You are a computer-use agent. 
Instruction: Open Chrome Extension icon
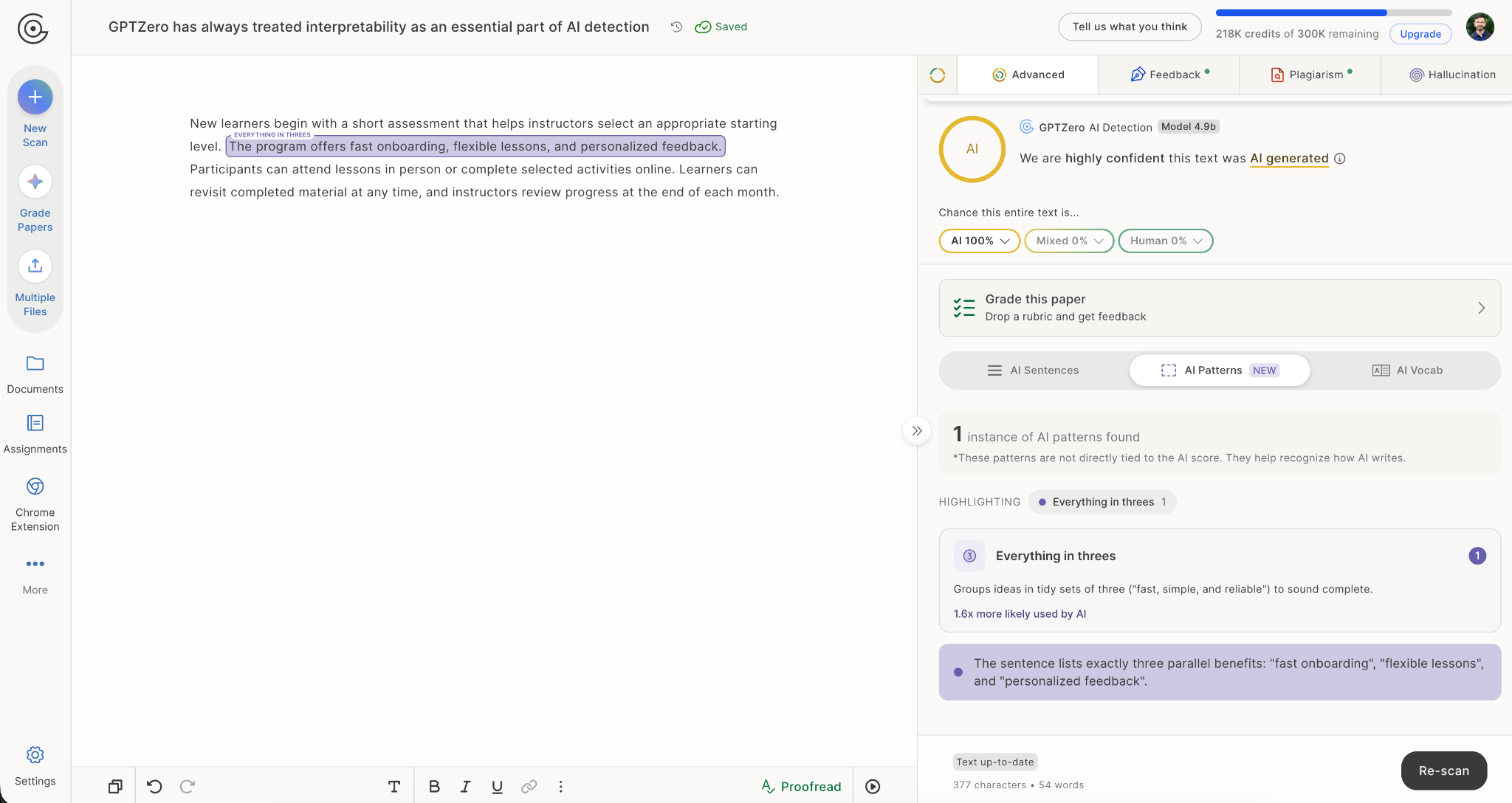point(35,486)
